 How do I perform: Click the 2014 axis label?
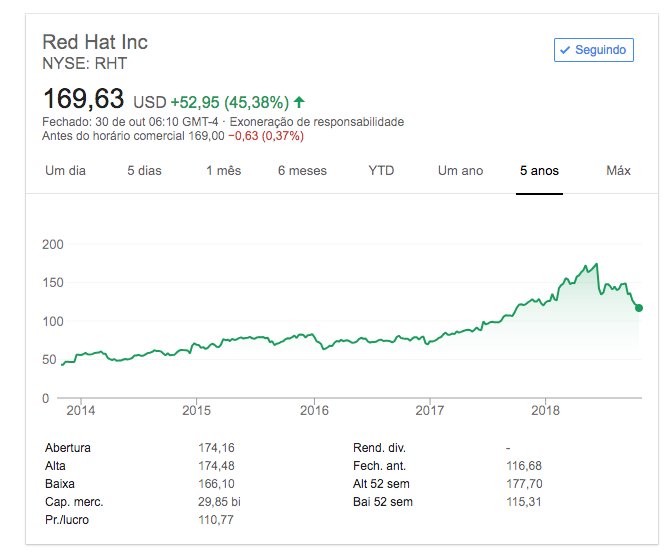click(x=81, y=410)
